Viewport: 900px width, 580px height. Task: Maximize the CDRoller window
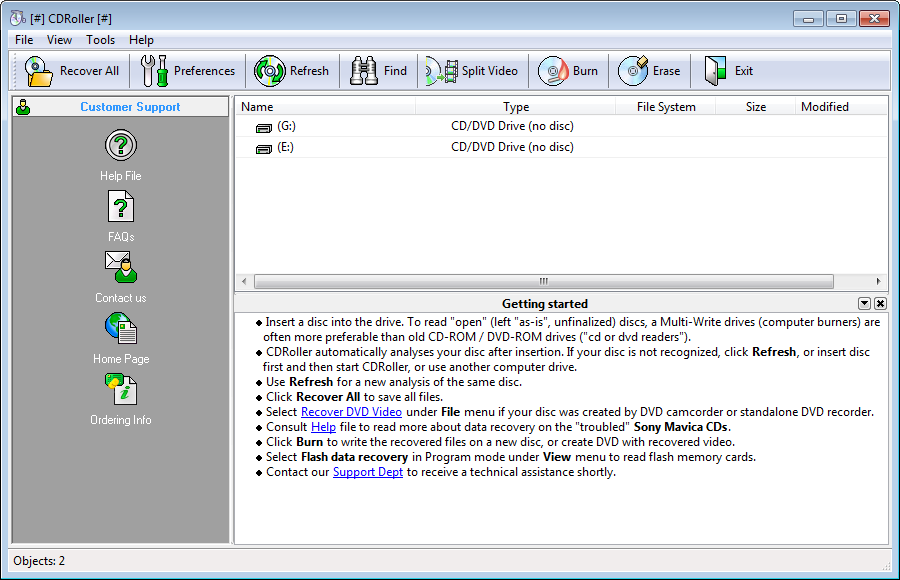(x=841, y=18)
